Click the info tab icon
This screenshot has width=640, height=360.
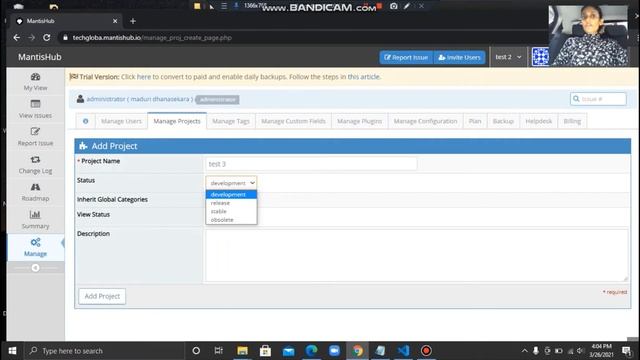(x=85, y=121)
